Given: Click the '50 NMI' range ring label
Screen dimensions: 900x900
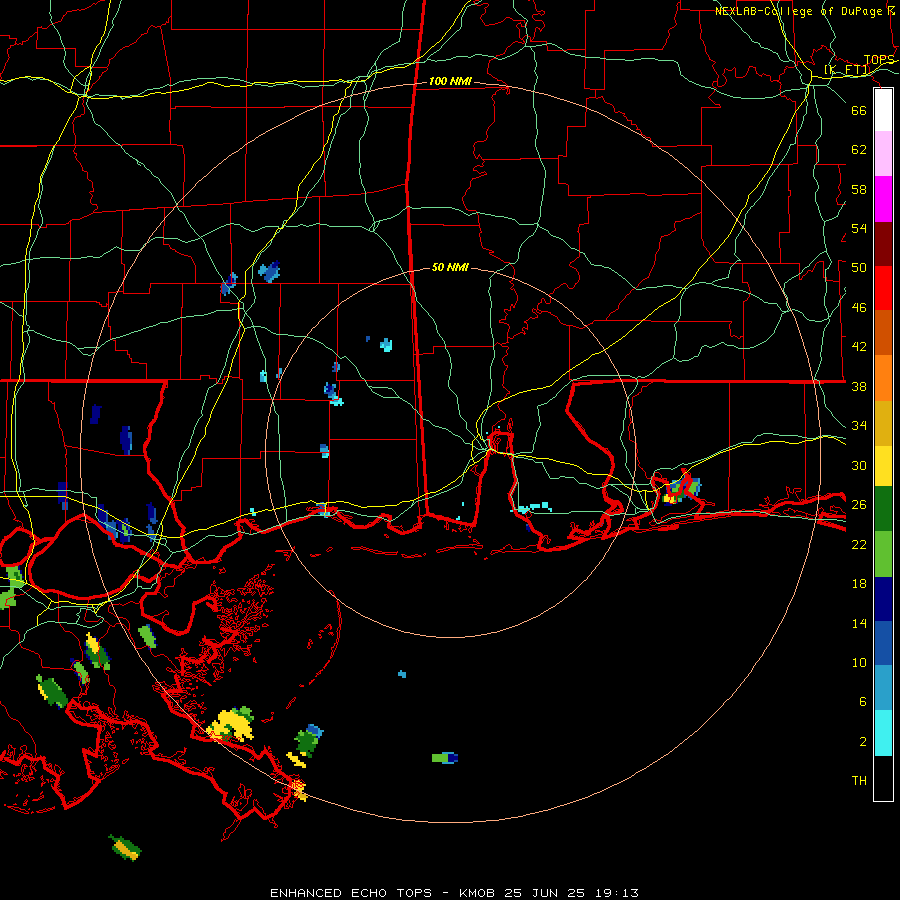Looking at the screenshot, I should pyautogui.click(x=450, y=267).
